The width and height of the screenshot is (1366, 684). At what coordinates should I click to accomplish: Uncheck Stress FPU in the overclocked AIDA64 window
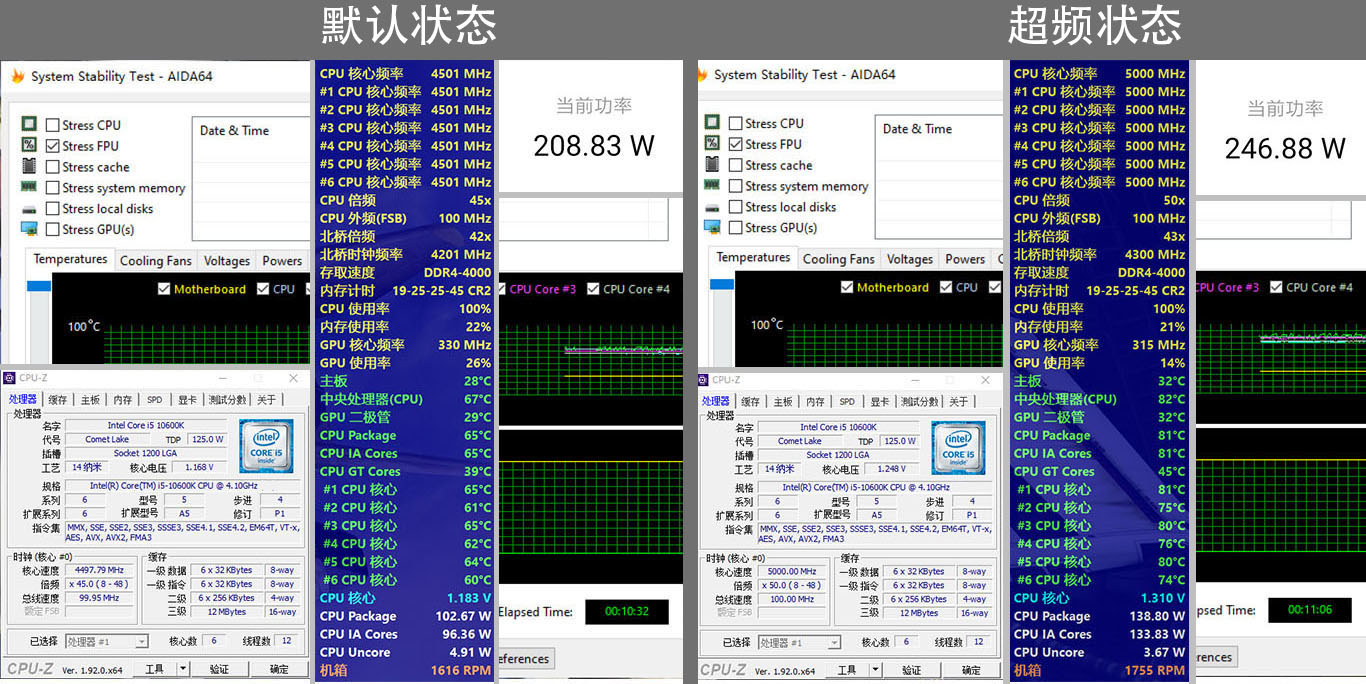[736, 144]
